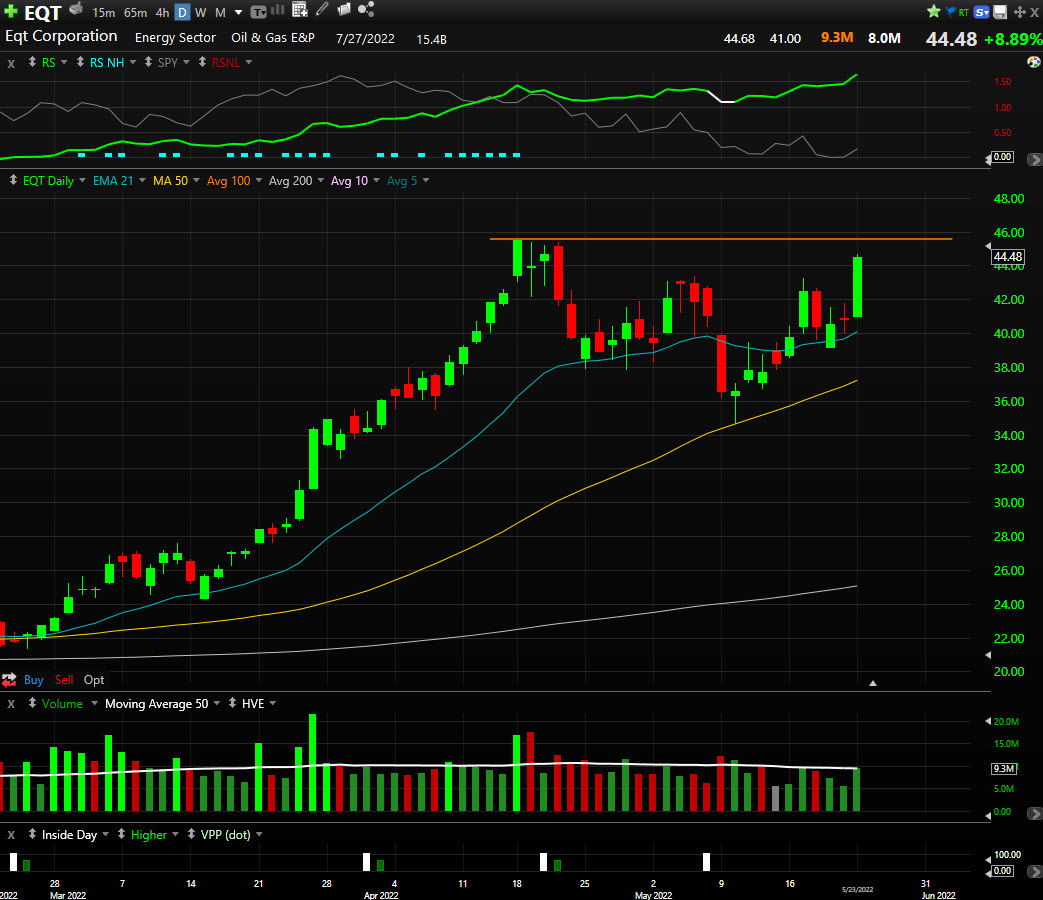
Task: Click the green star favorites icon
Action: (933, 11)
